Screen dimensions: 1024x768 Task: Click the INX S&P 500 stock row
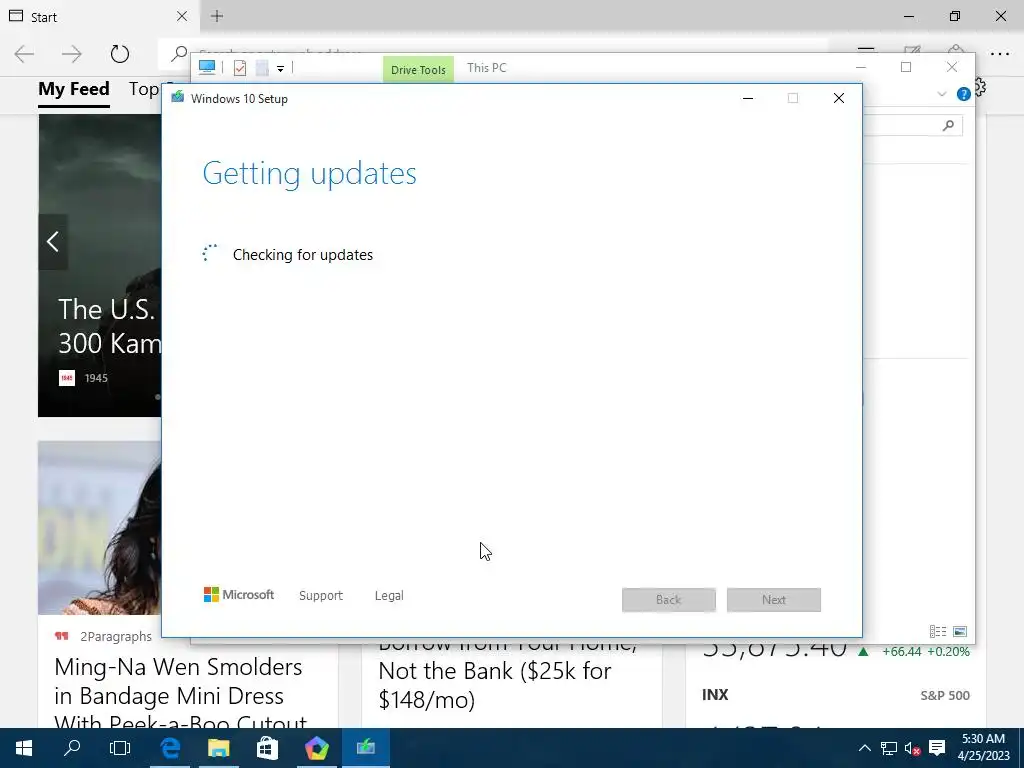click(836, 695)
